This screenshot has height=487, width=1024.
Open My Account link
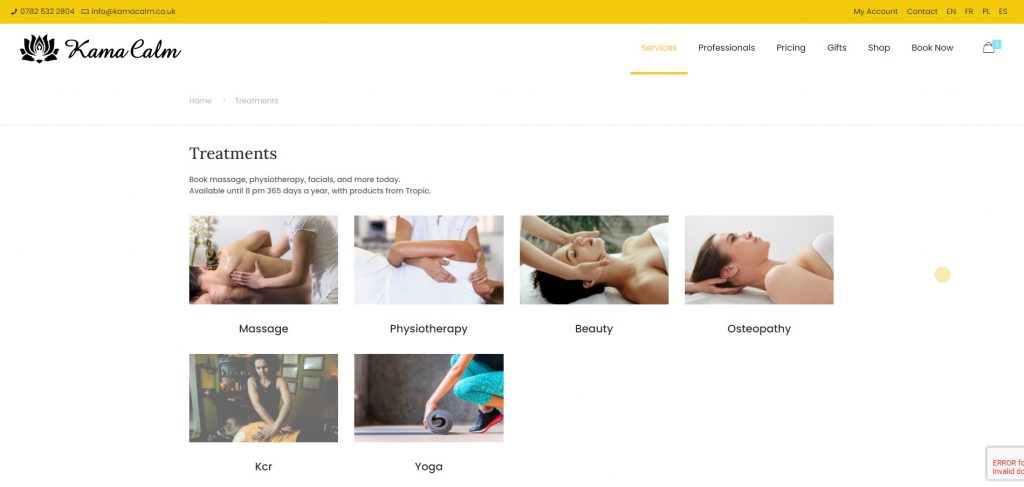click(875, 12)
